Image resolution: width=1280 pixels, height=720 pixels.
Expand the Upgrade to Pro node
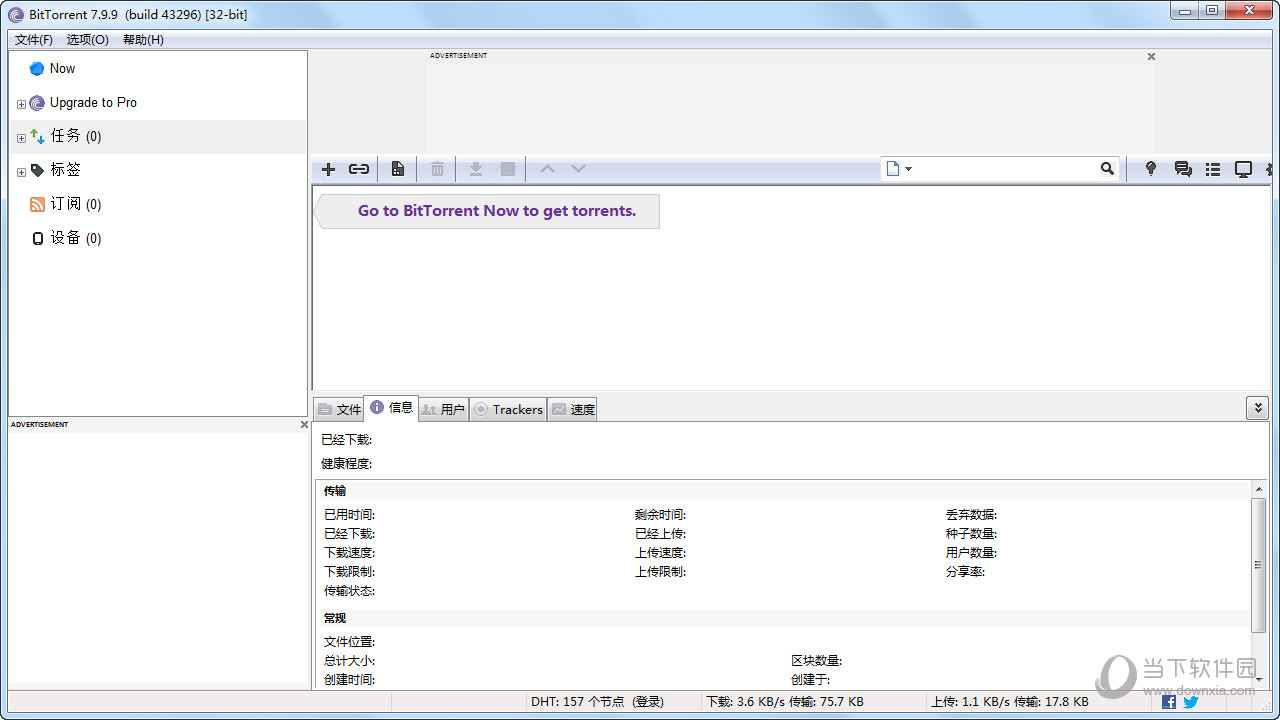pos(21,104)
